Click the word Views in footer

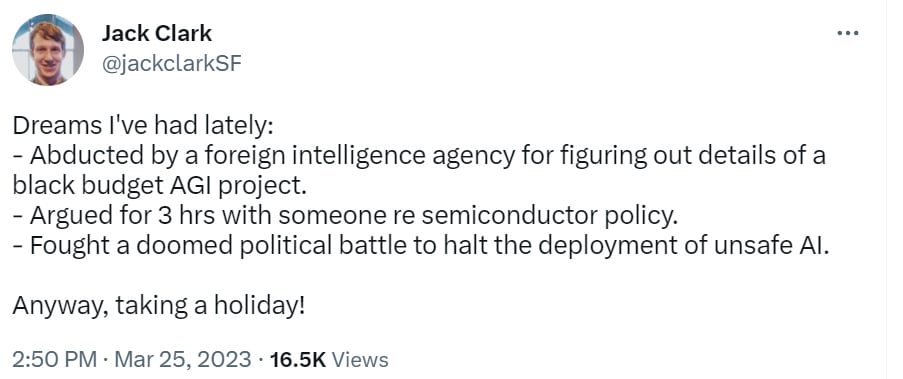tap(361, 359)
